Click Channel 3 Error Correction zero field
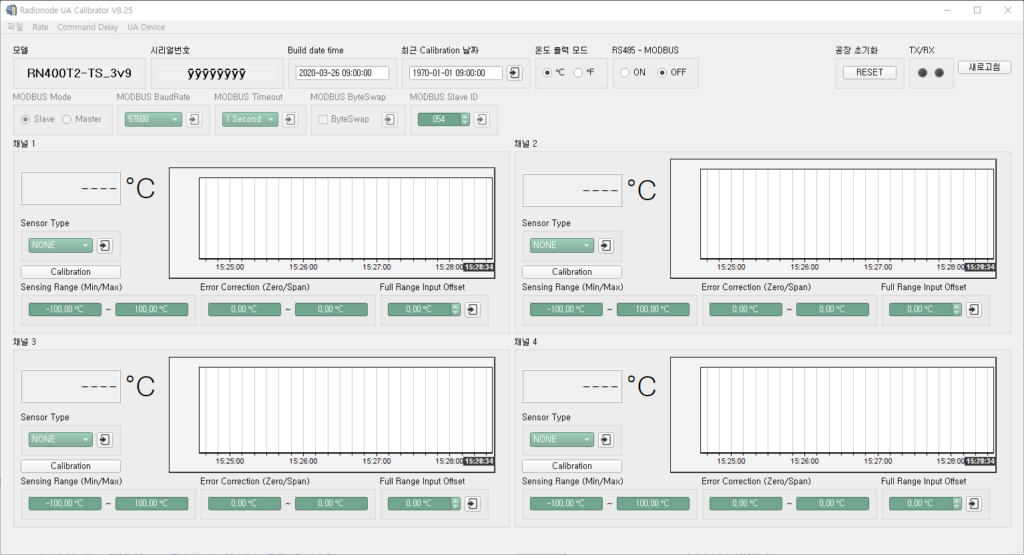1024x555 pixels. [244, 503]
